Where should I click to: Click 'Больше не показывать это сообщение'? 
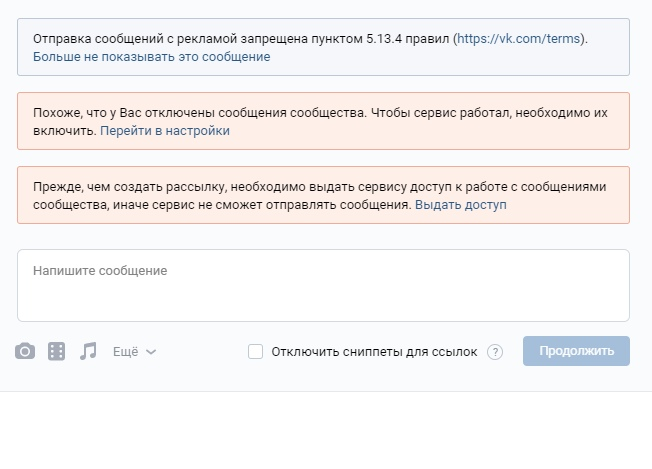click(151, 57)
